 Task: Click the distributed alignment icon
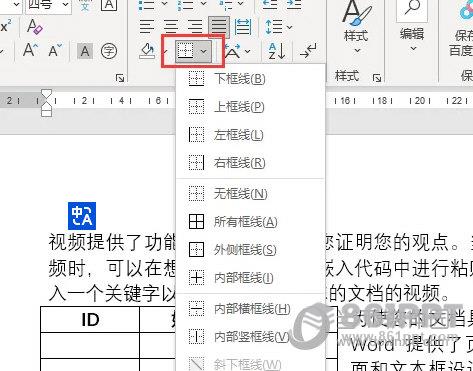coord(243,27)
